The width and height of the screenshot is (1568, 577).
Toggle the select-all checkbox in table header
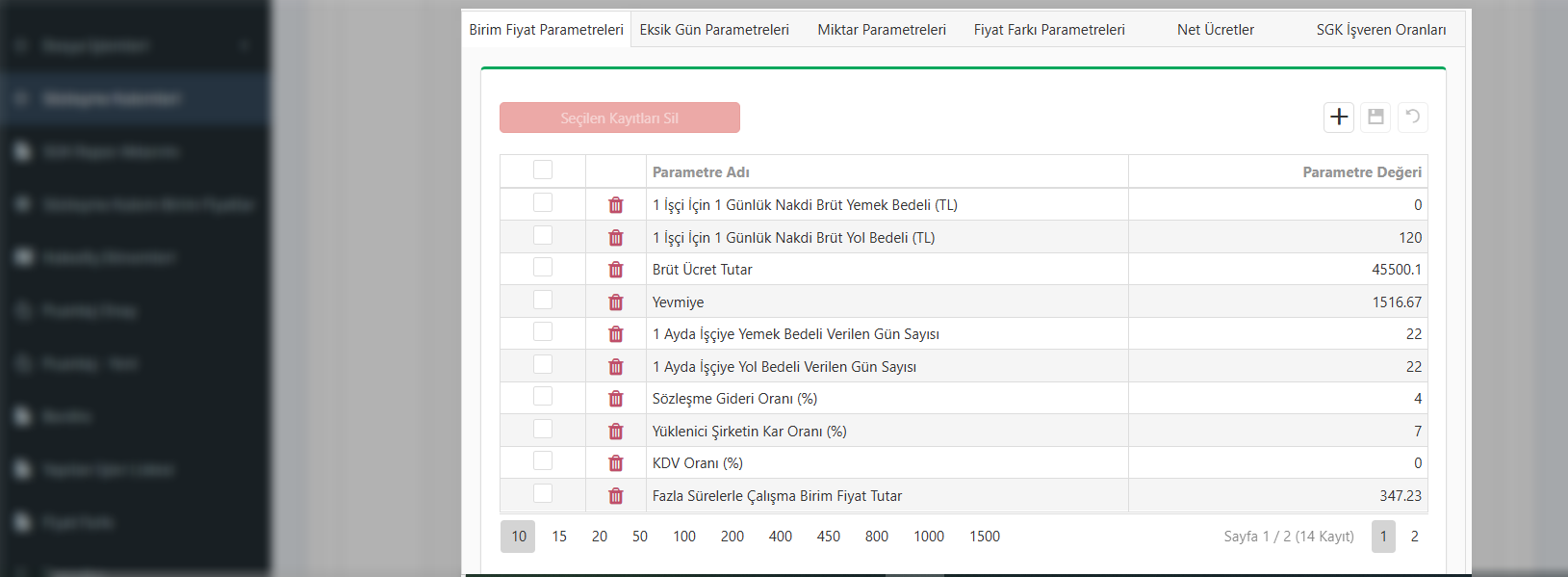(543, 170)
